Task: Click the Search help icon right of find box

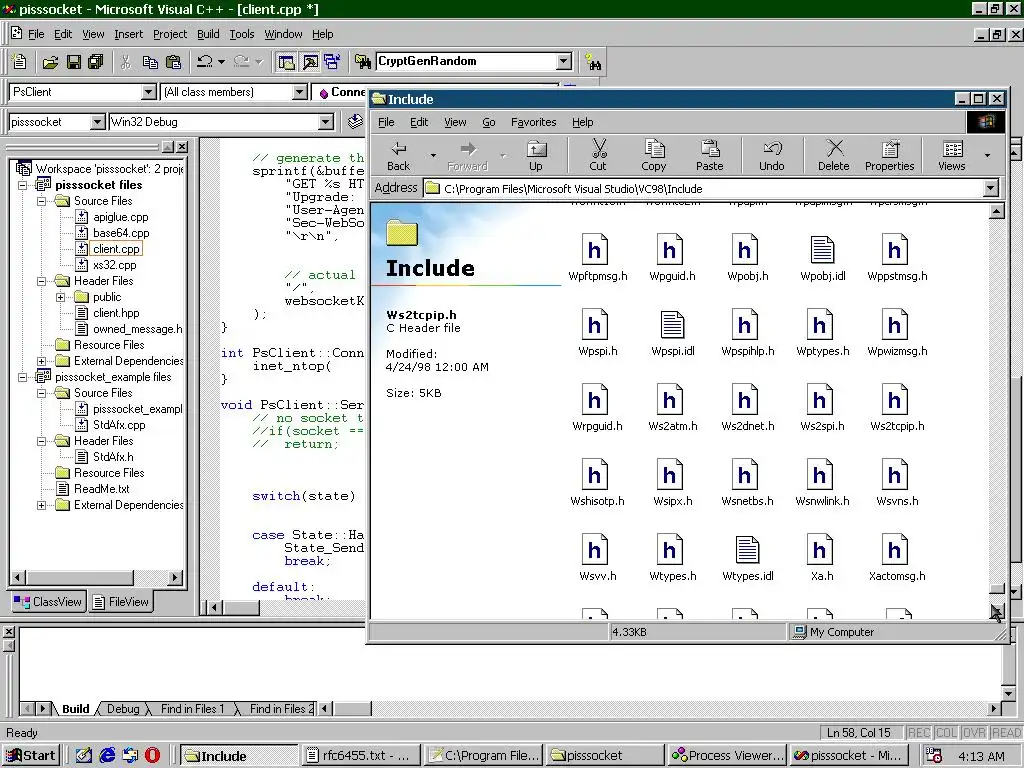Action: click(593, 62)
